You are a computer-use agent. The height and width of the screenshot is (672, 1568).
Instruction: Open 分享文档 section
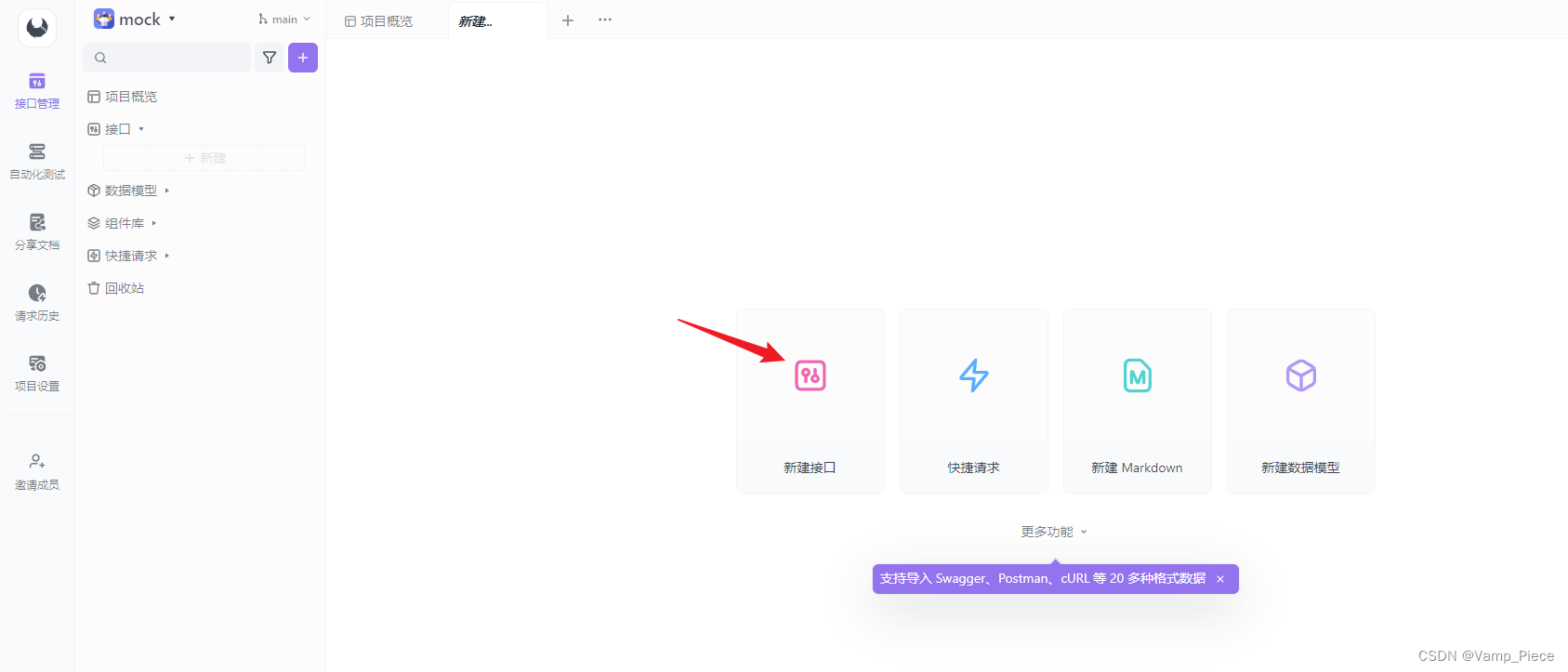[x=37, y=232]
